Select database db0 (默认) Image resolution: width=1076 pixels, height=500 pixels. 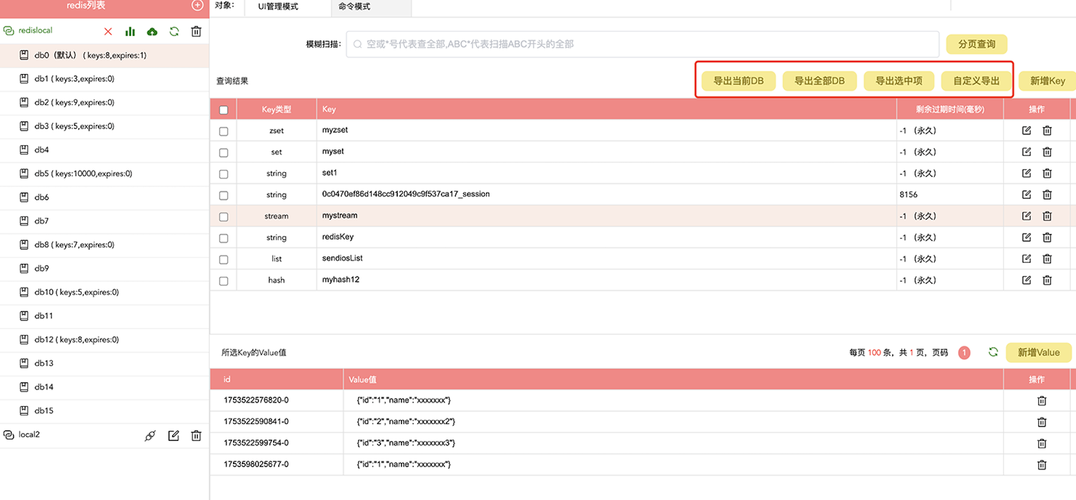[104, 56]
